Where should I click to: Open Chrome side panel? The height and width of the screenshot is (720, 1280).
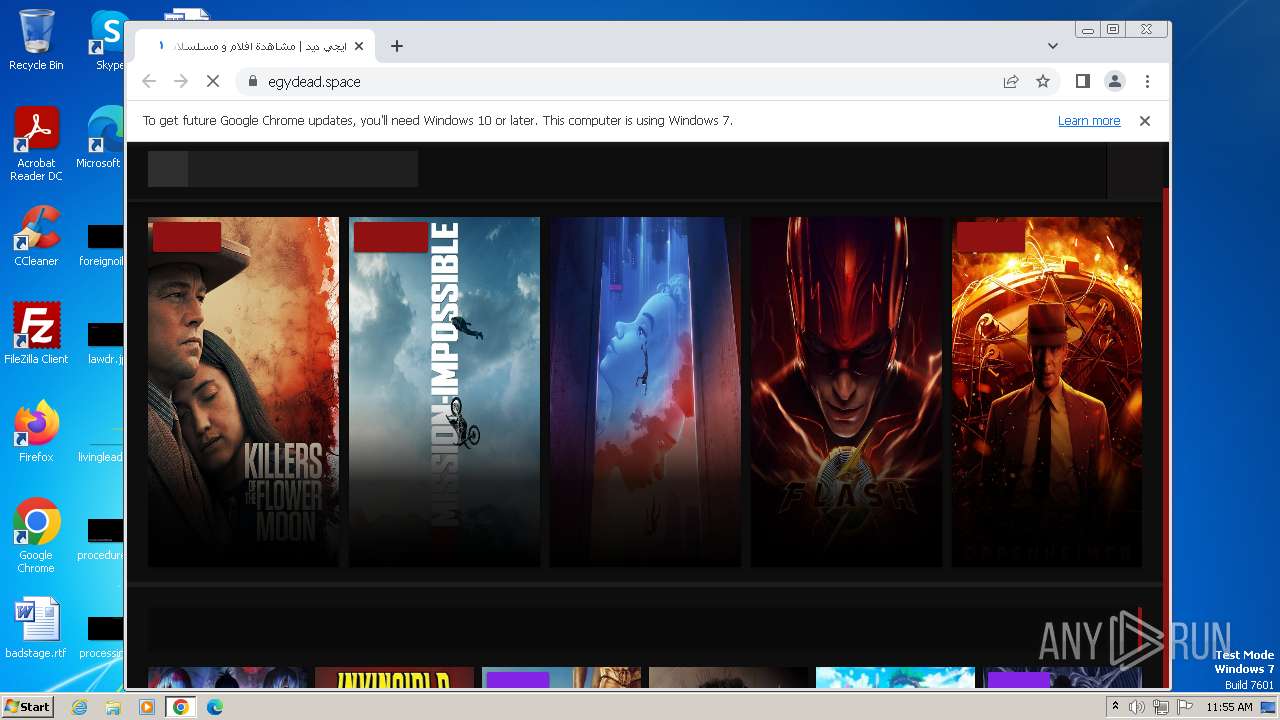point(1082,82)
